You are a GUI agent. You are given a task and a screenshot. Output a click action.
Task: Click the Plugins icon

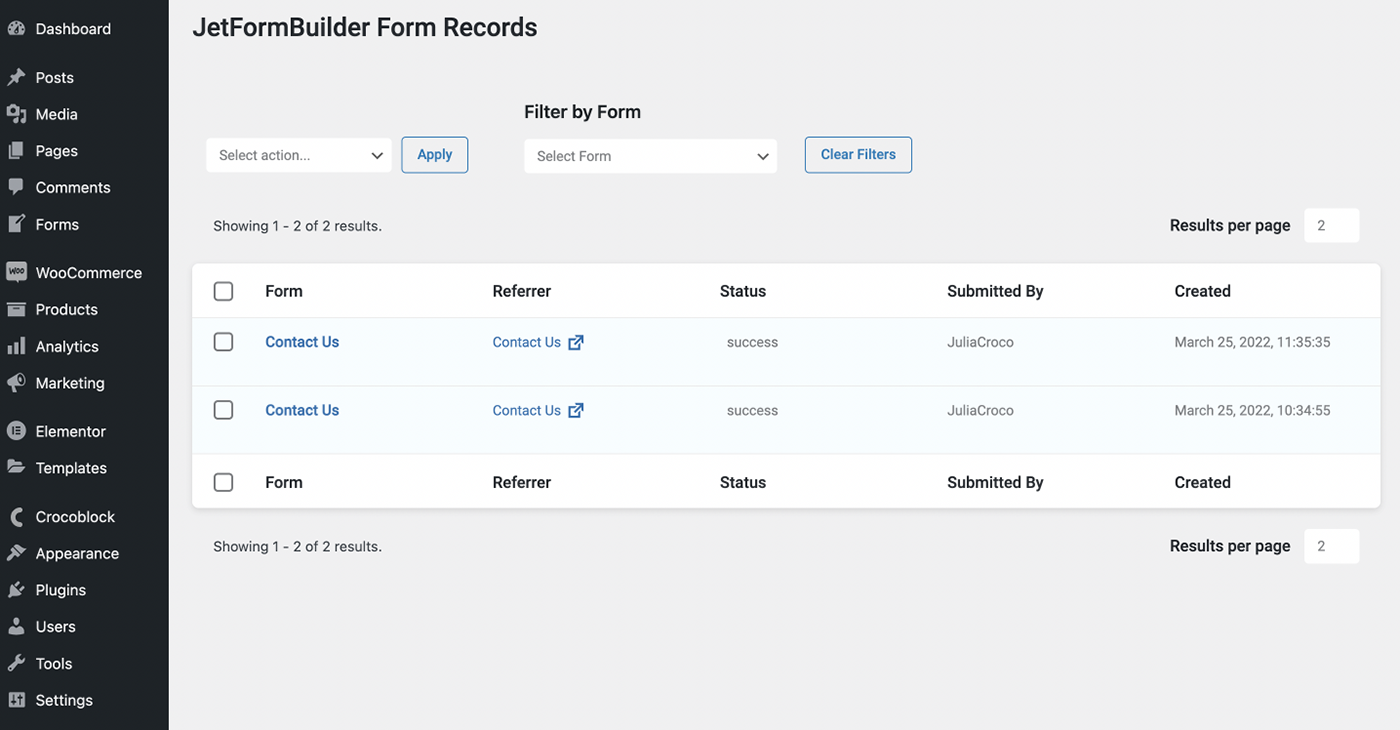point(16,589)
